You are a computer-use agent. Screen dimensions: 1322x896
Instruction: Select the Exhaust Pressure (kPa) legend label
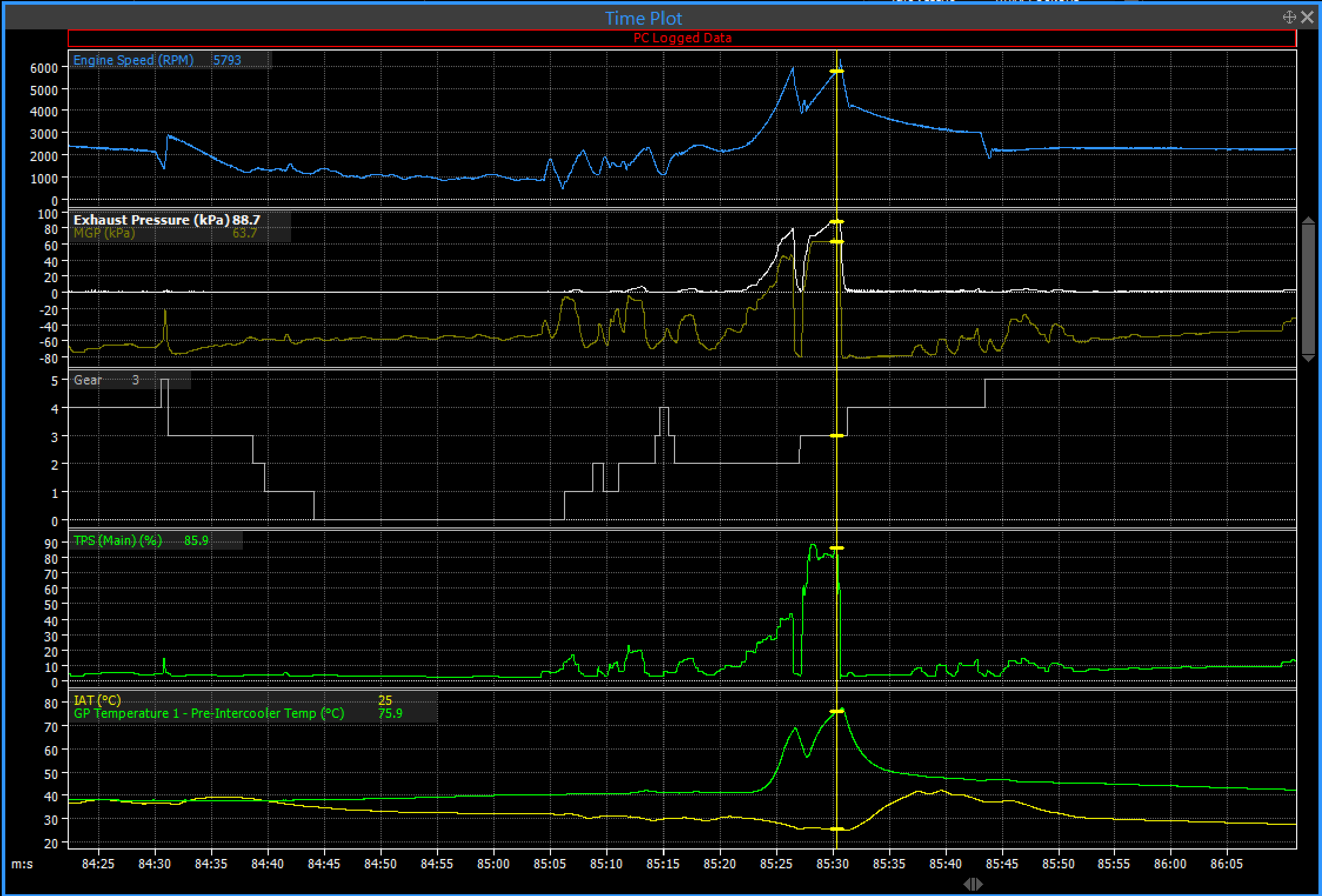151,220
